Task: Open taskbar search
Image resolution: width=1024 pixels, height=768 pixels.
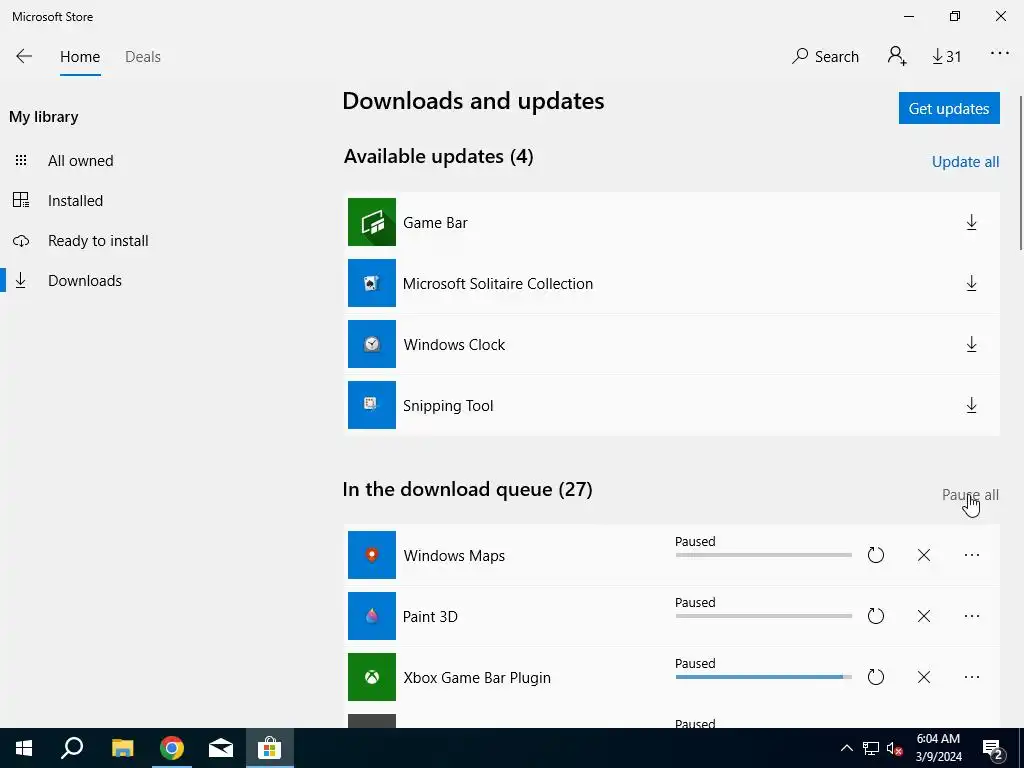Action: click(x=72, y=748)
